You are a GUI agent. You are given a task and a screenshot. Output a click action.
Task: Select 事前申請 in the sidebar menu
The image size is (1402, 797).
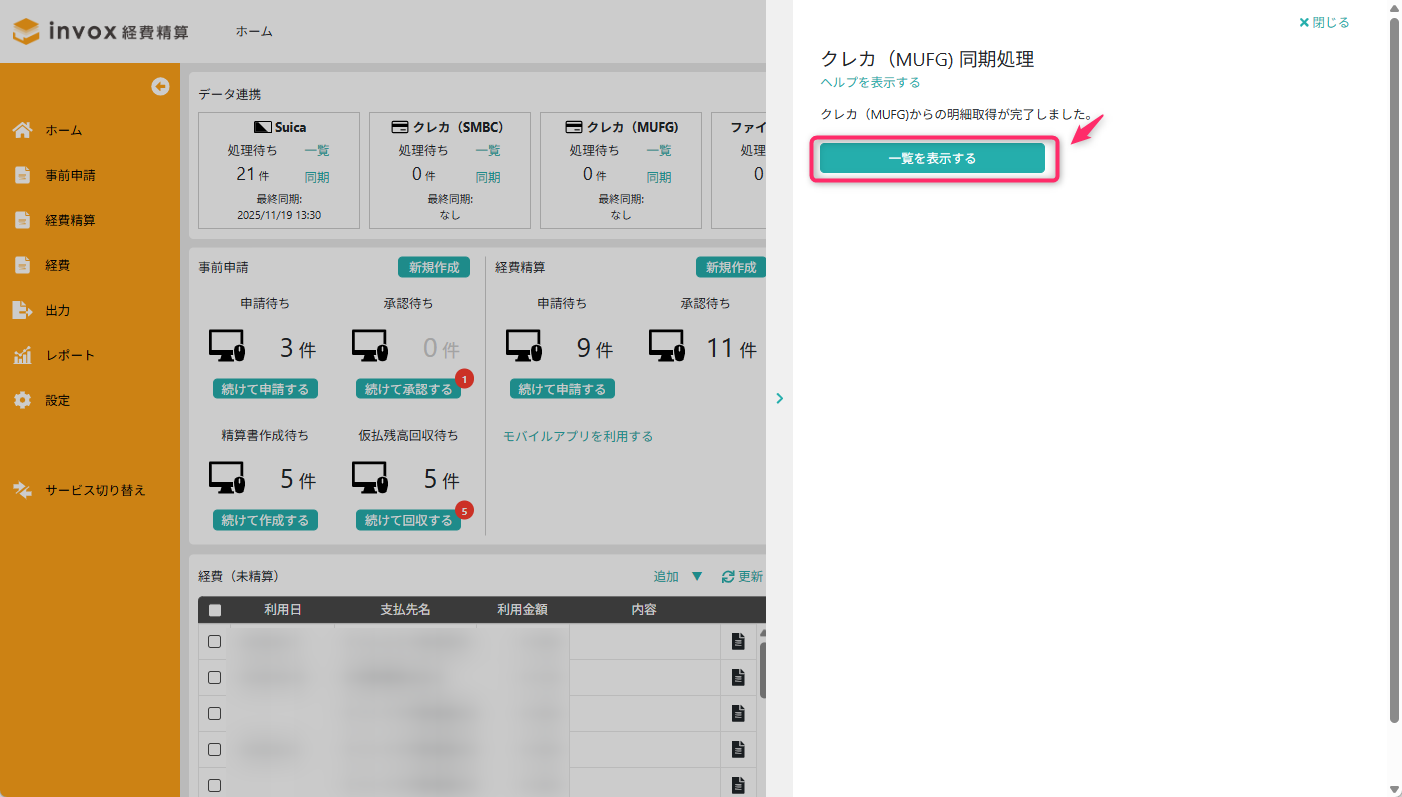coord(70,175)
